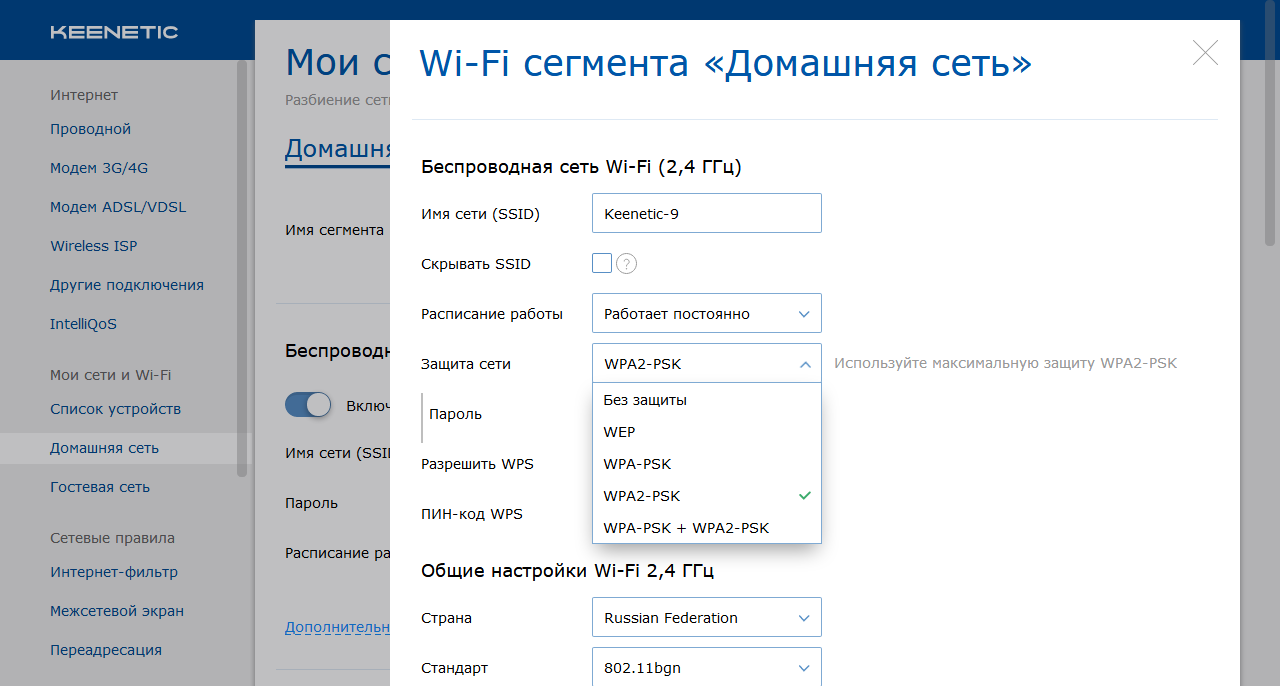
Task: Click the Дополнительные settings link behind the dialog
Action: [337, 627]
